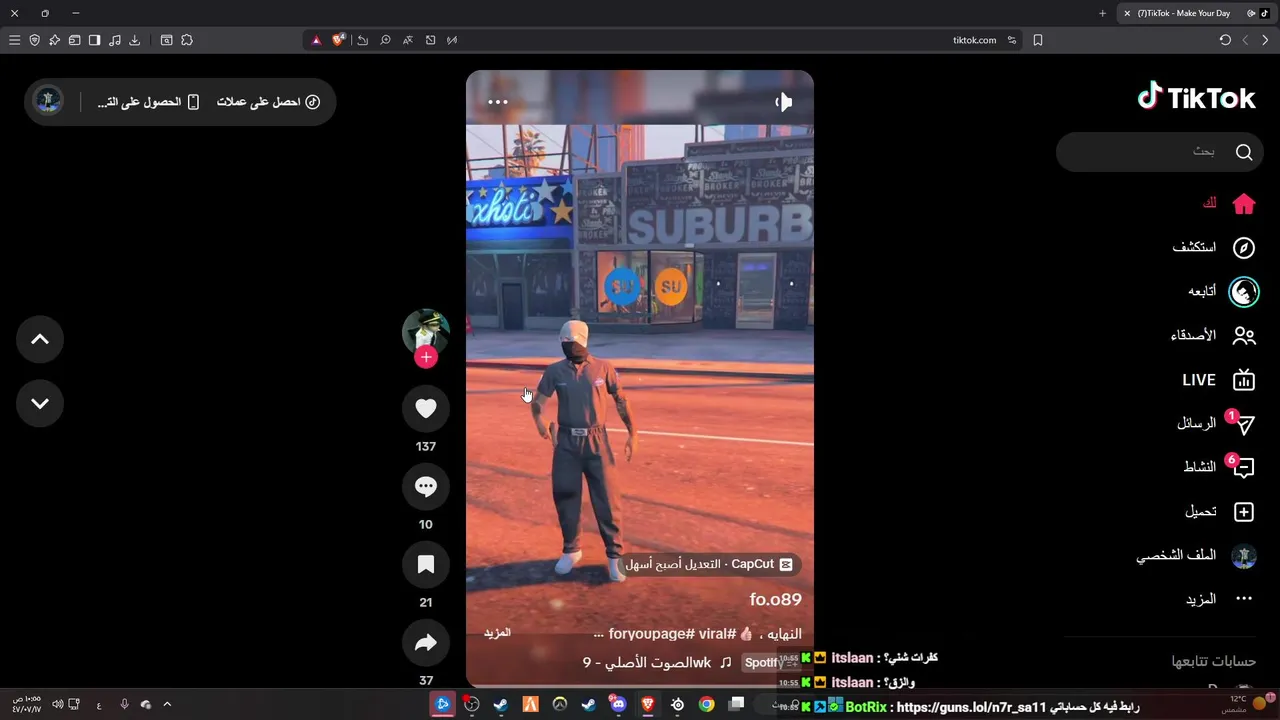Click the Get App (الحصول على الت...) button

click(148, 102)
